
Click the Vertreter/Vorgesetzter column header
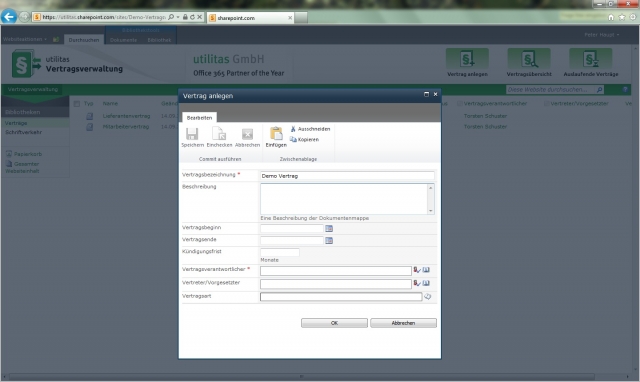click(x=579, y=104)
